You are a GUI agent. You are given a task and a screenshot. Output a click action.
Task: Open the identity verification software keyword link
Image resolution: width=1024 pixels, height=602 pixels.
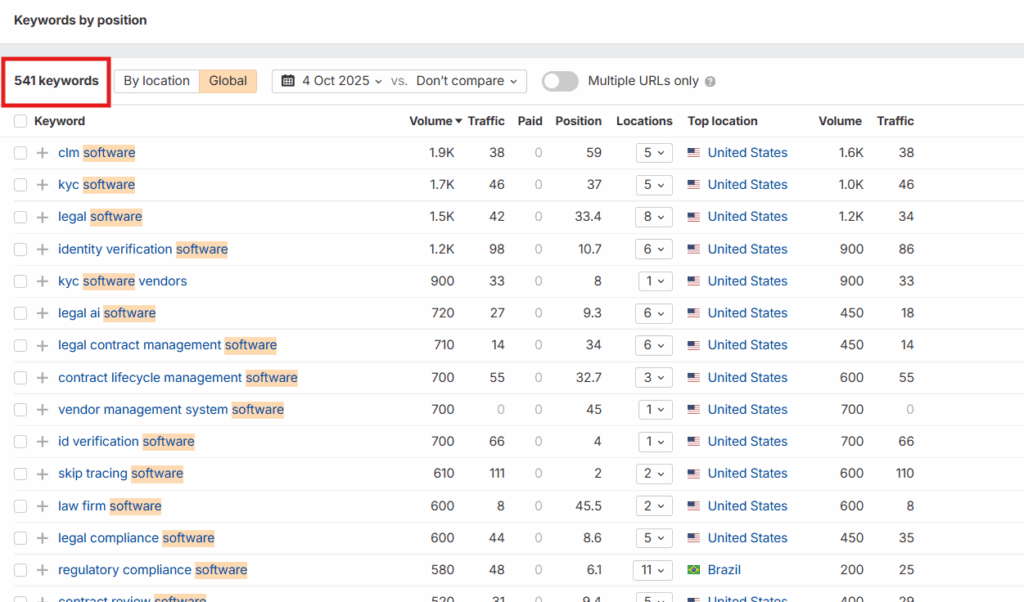click(x=142, y=249)
